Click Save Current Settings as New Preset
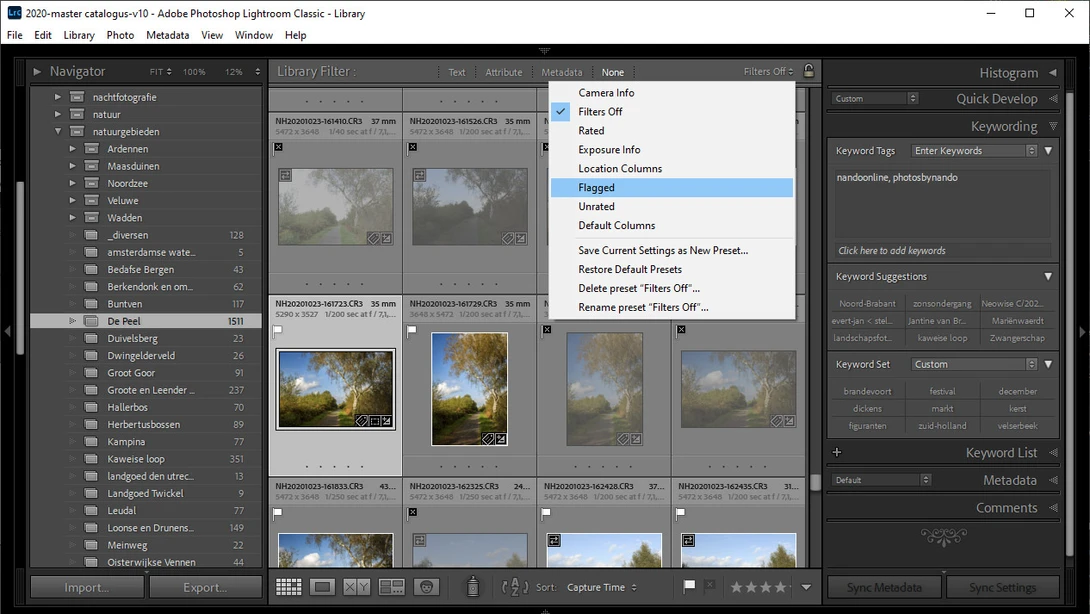The image size is (1090, 614). (x=672, y=250)
